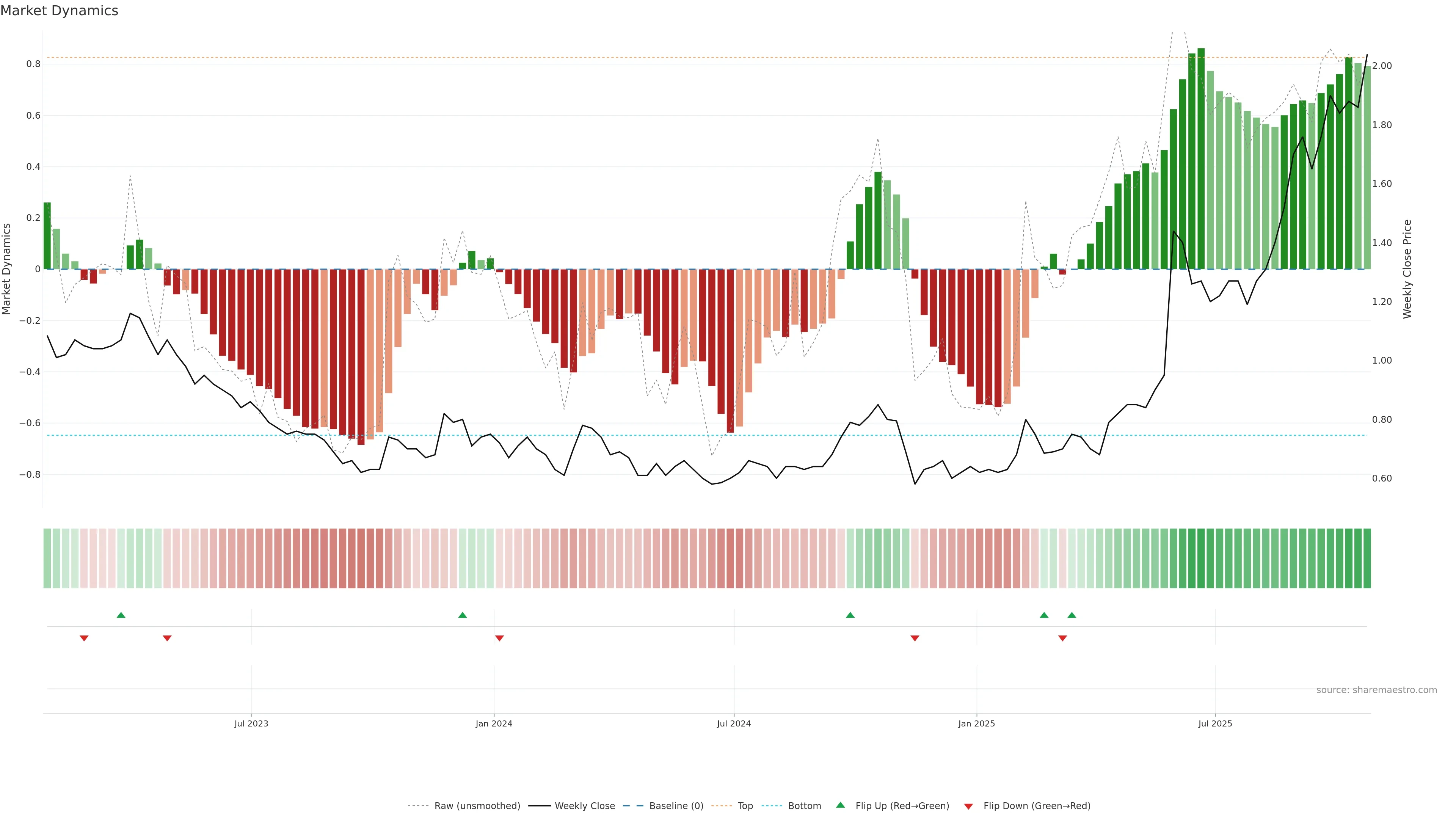The height and width of the screenshot is (819, 1456).
Task: Click the flip-up triangle just before Jan 2024
Action: (462, 615)
